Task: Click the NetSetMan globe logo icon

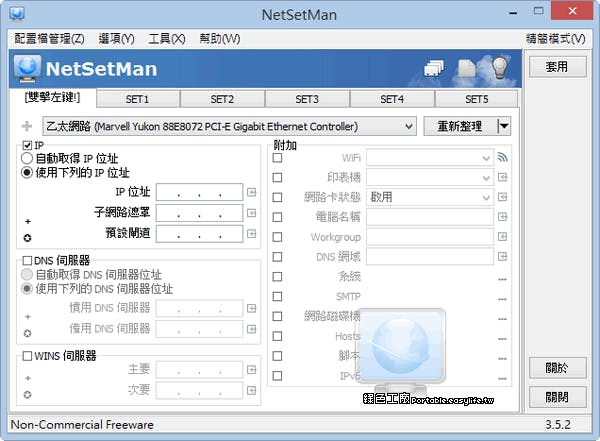Action: click(27, 69)
